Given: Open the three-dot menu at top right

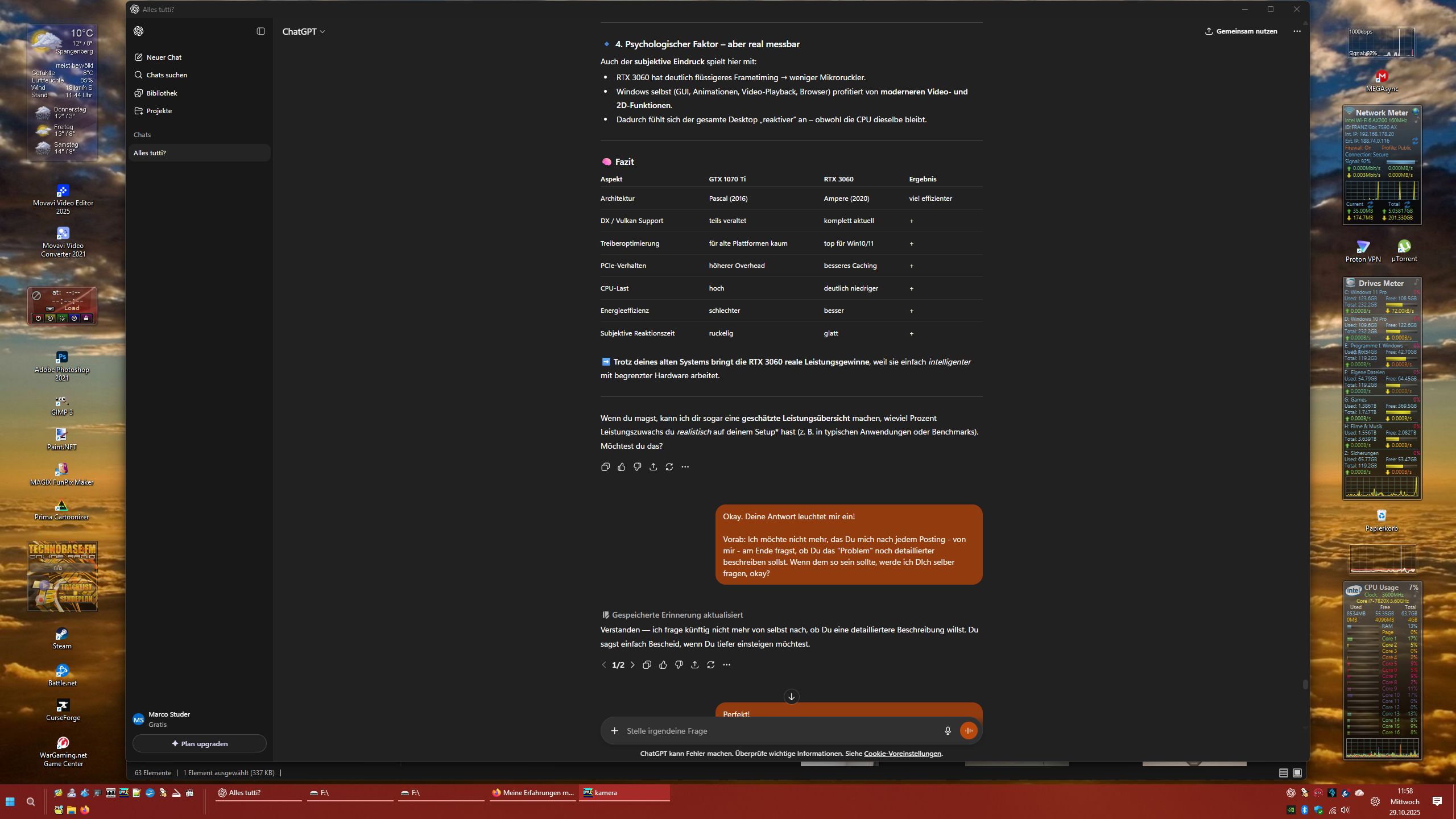Looking at the screenshot, I should (1297, 31).
